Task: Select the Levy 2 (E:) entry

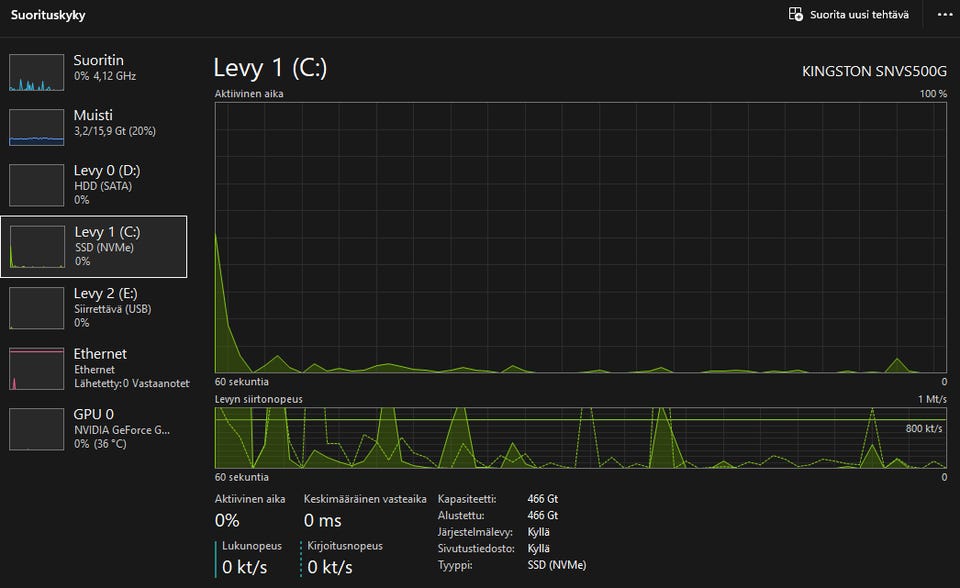Action: pyautogui.click(x=94, y=307)
